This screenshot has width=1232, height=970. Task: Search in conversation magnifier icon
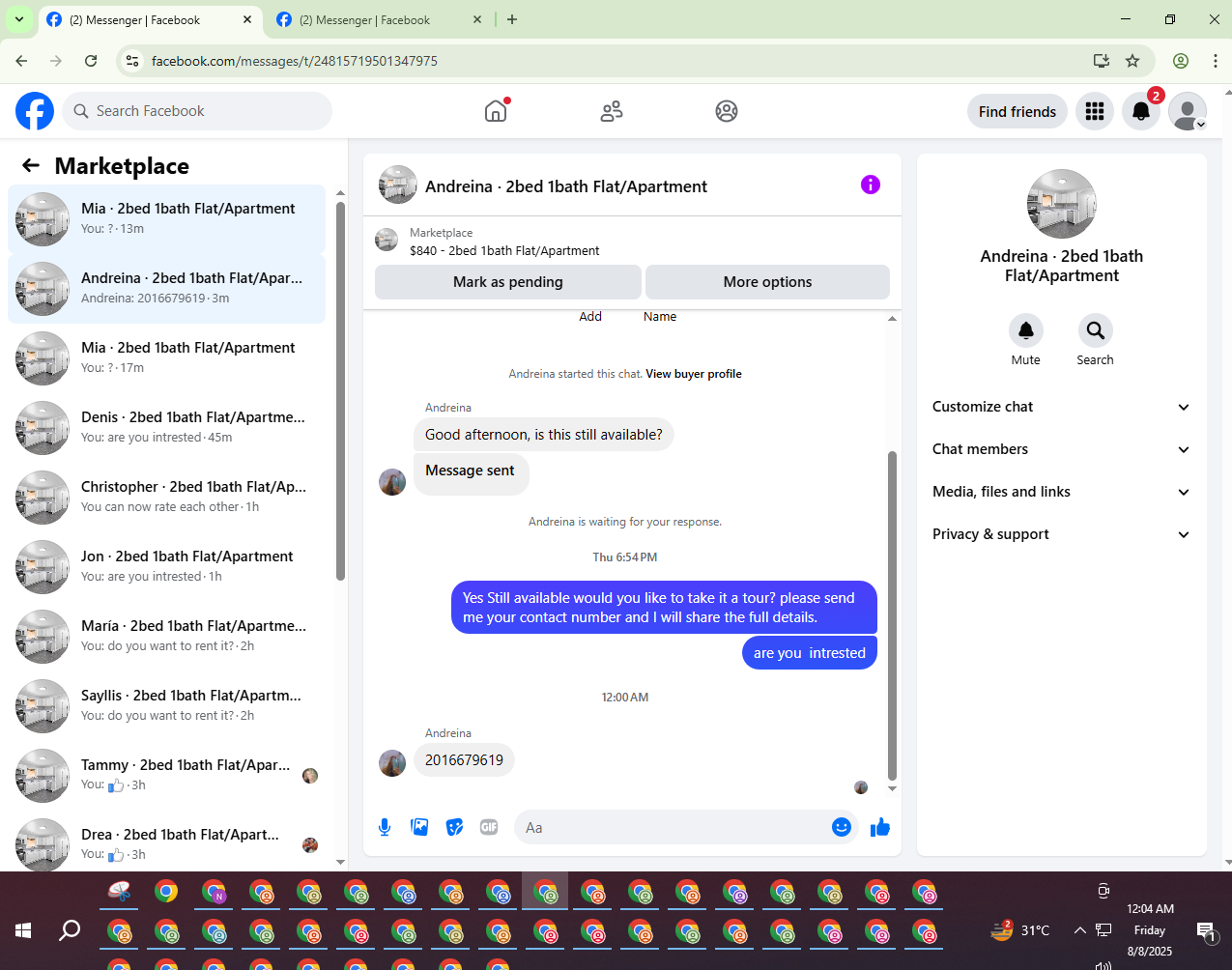[1095, 330]
